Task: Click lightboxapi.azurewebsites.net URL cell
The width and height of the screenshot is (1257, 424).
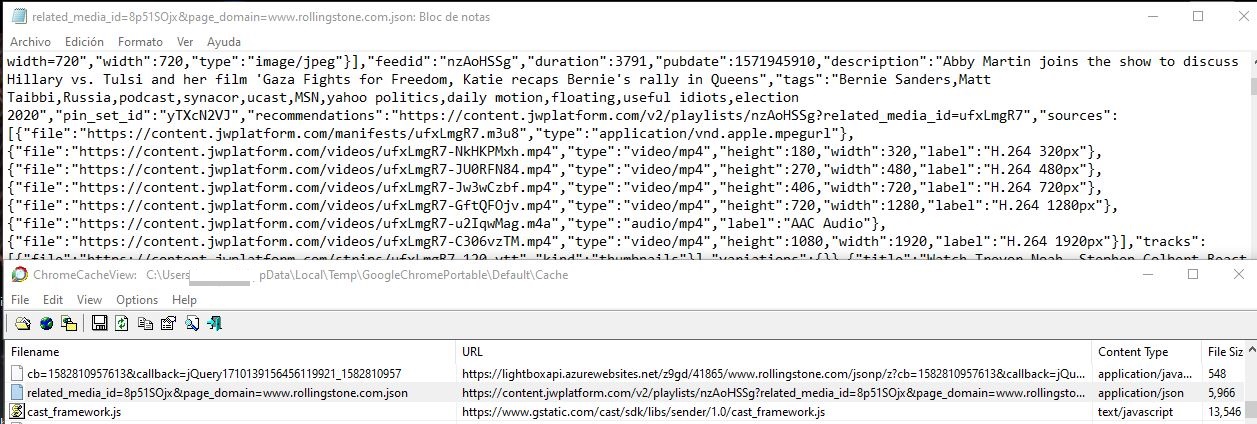Action: click(x=774, y=374)
